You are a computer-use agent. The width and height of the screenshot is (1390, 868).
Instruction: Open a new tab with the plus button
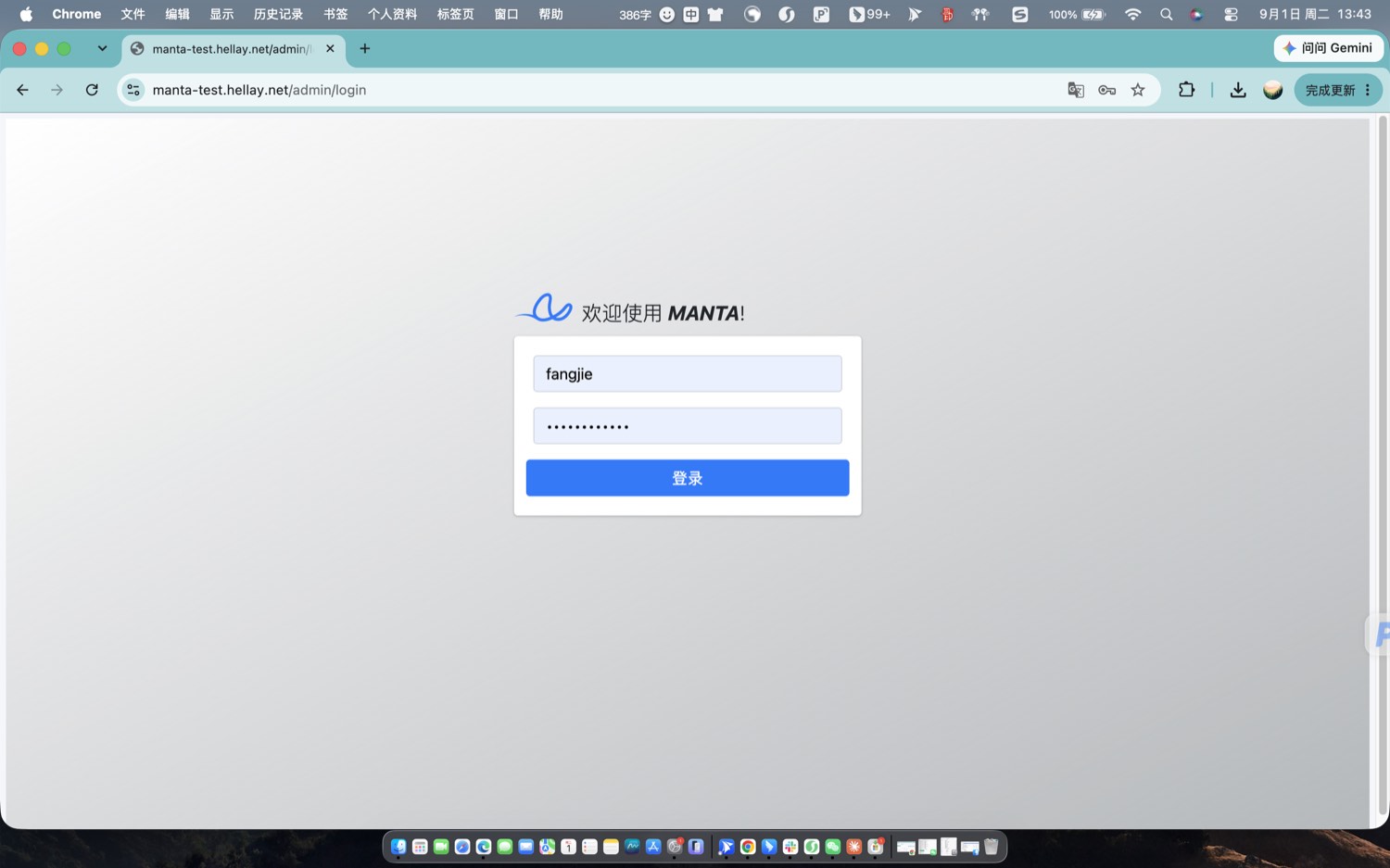(x=365, y=48)
